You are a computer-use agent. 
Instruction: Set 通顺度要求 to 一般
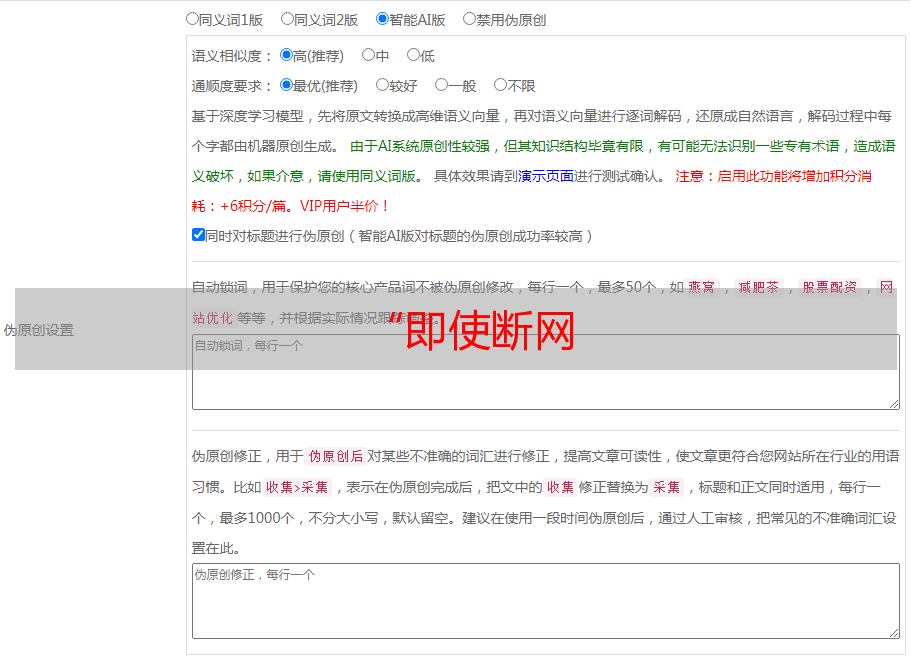(x=441, y=86)
